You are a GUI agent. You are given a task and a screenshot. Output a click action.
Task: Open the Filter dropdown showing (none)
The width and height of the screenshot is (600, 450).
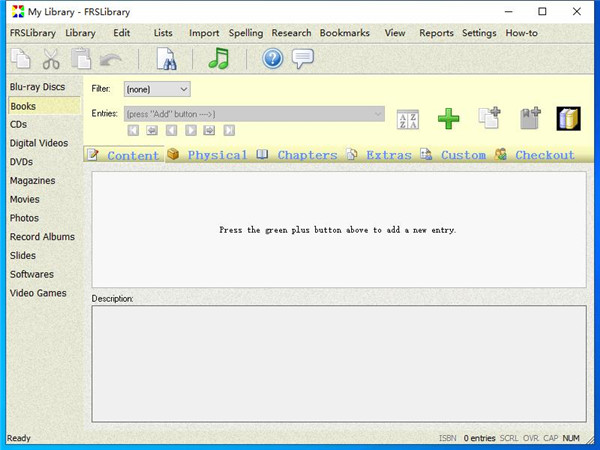(x=156, y=89)
